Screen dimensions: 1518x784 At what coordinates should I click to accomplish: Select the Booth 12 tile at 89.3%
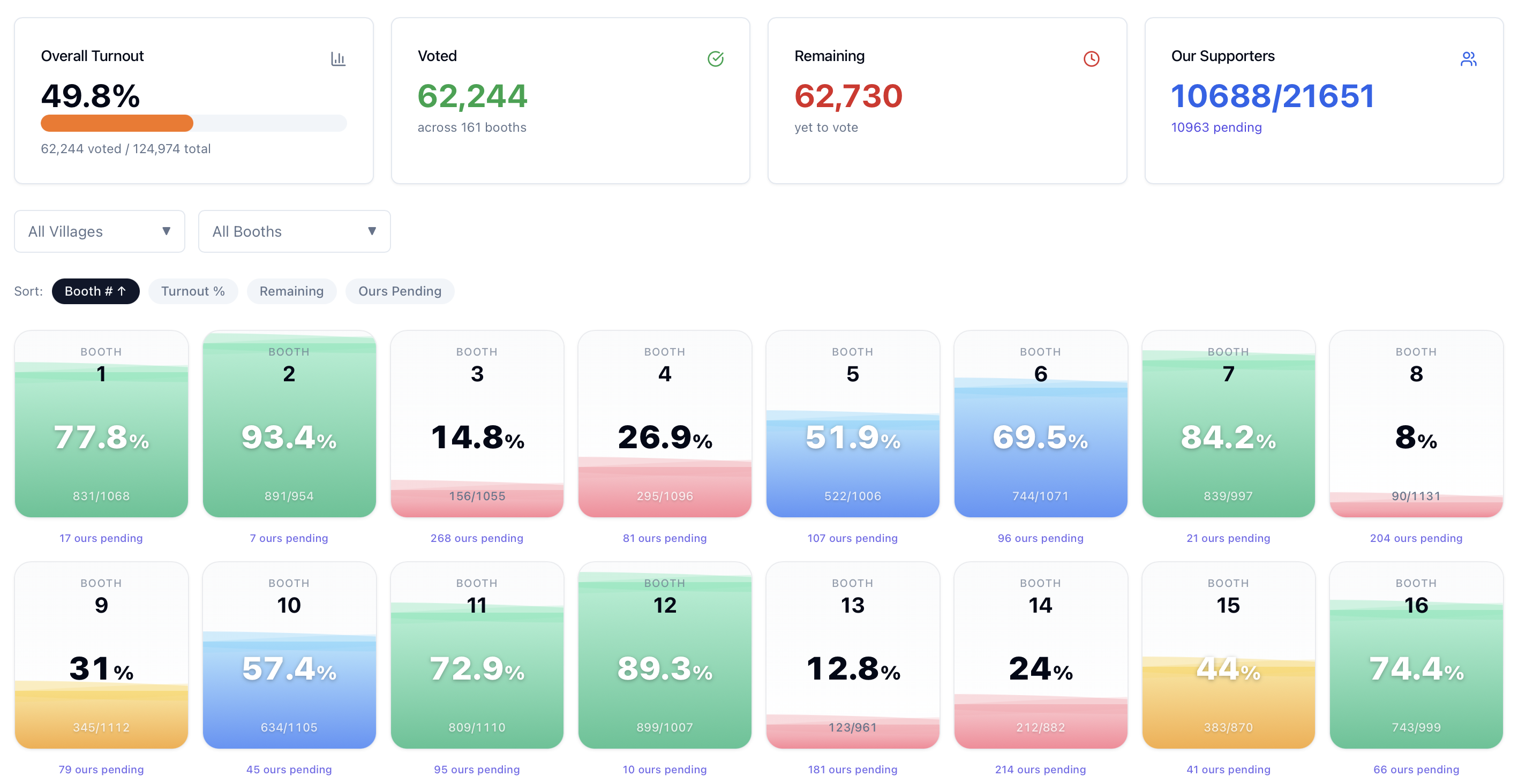(664, 655)
